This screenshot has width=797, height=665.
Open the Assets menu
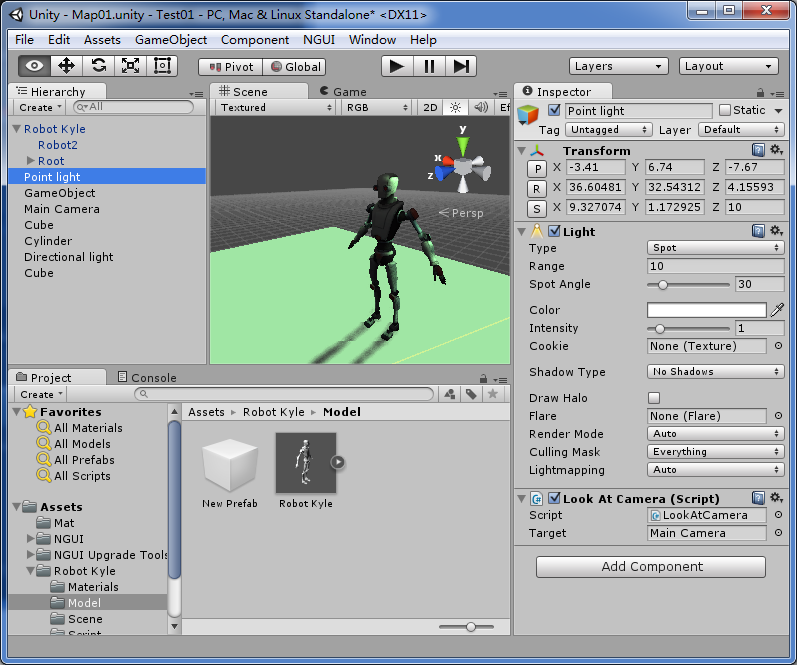pos(102,40)
